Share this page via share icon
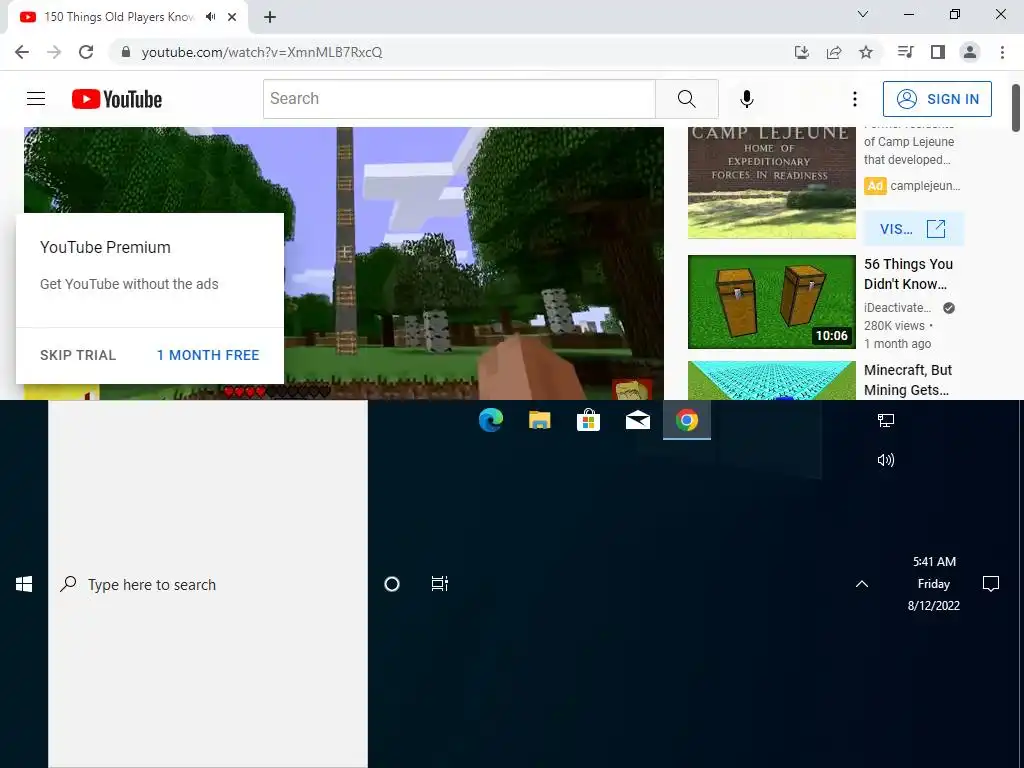Screen dimensions: 1024x768 click(834, 52)
